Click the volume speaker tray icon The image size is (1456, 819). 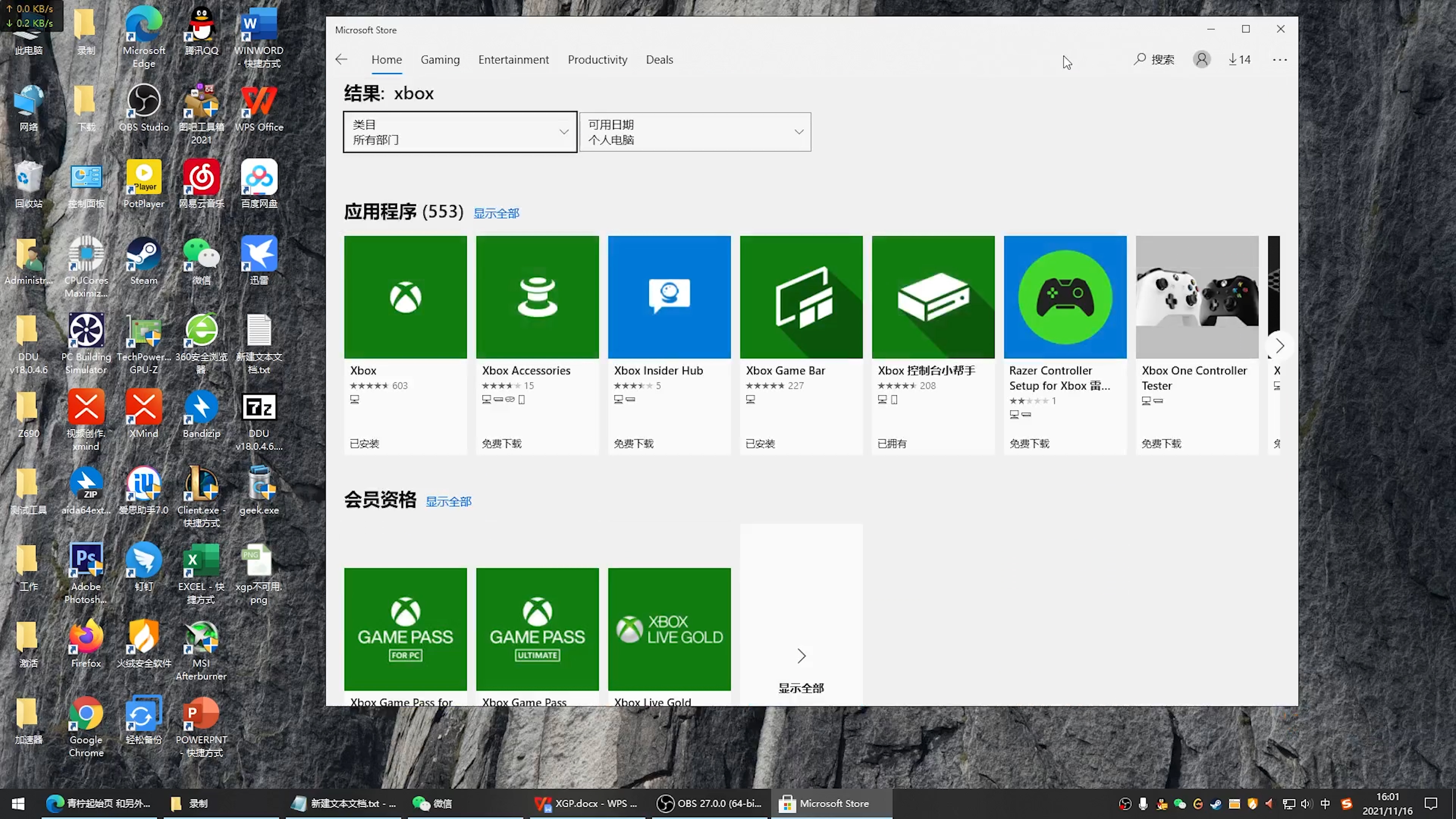1305,803
